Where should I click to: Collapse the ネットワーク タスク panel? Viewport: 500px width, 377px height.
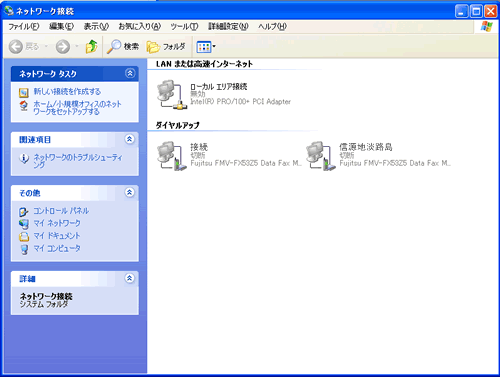click(x=130, y=73)
